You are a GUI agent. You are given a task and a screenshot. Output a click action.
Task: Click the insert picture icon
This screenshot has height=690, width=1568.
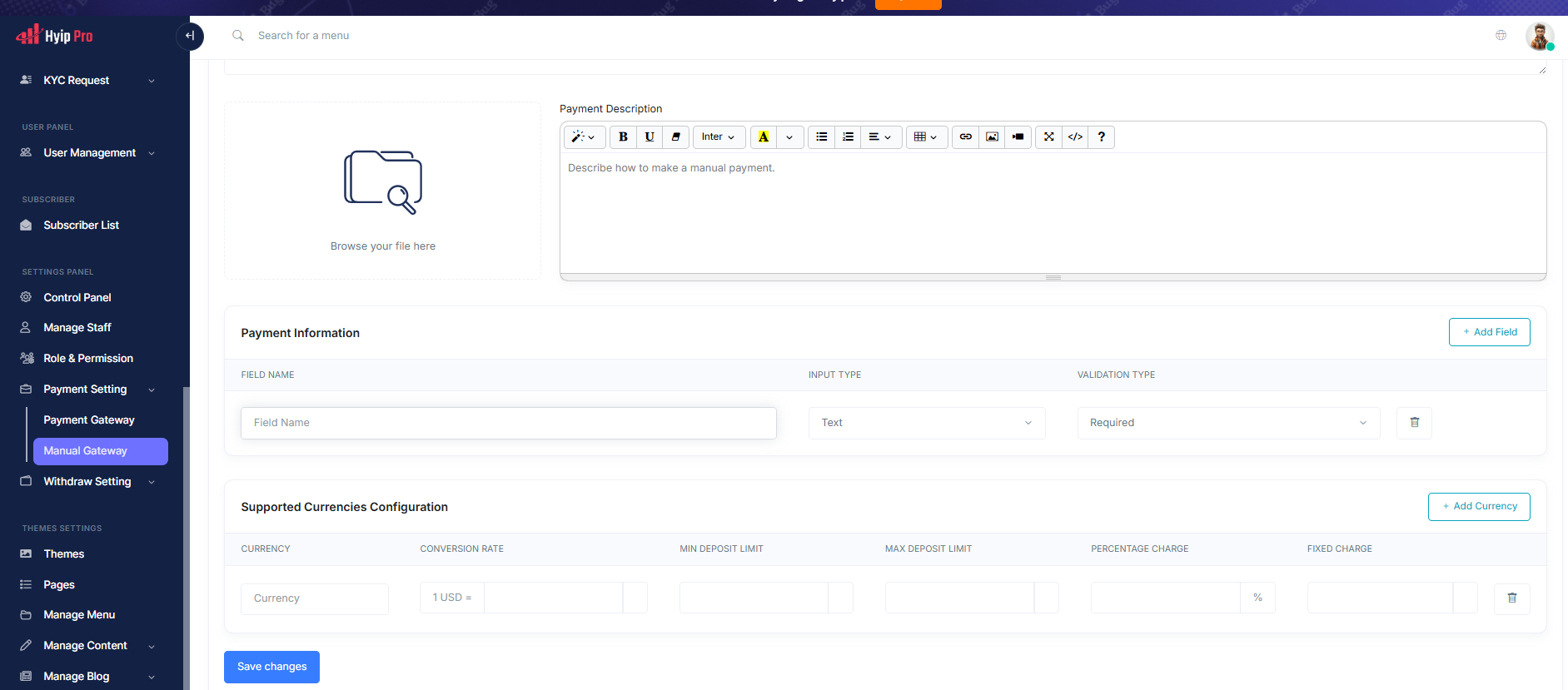click(x=992, y=137)
